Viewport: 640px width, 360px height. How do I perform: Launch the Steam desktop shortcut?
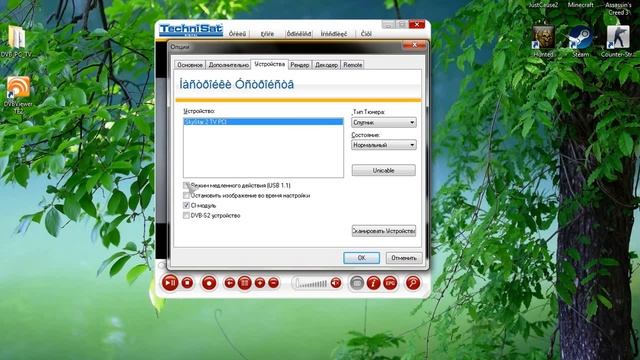(580, 41)
